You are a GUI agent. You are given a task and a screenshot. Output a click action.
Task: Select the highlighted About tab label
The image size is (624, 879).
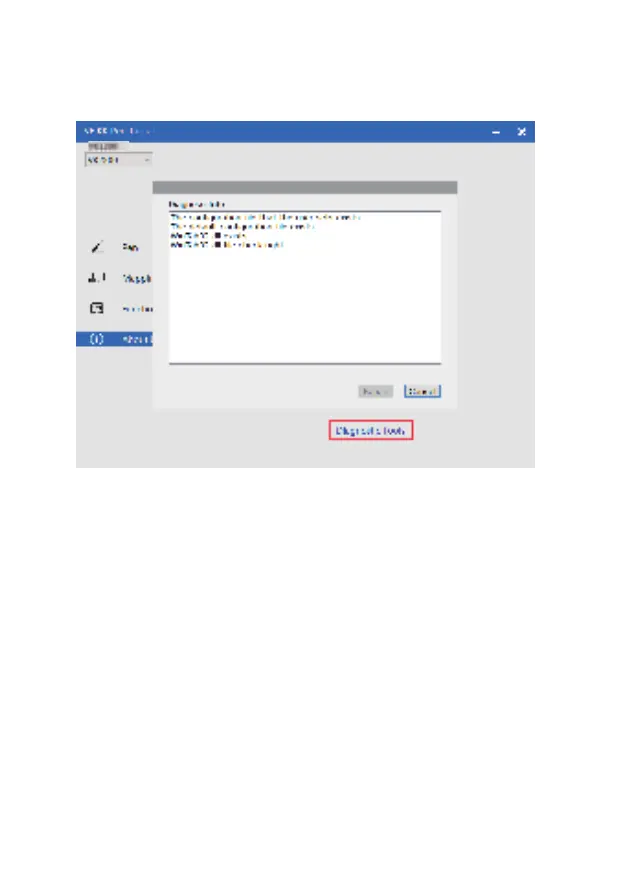tap(137, 339)
